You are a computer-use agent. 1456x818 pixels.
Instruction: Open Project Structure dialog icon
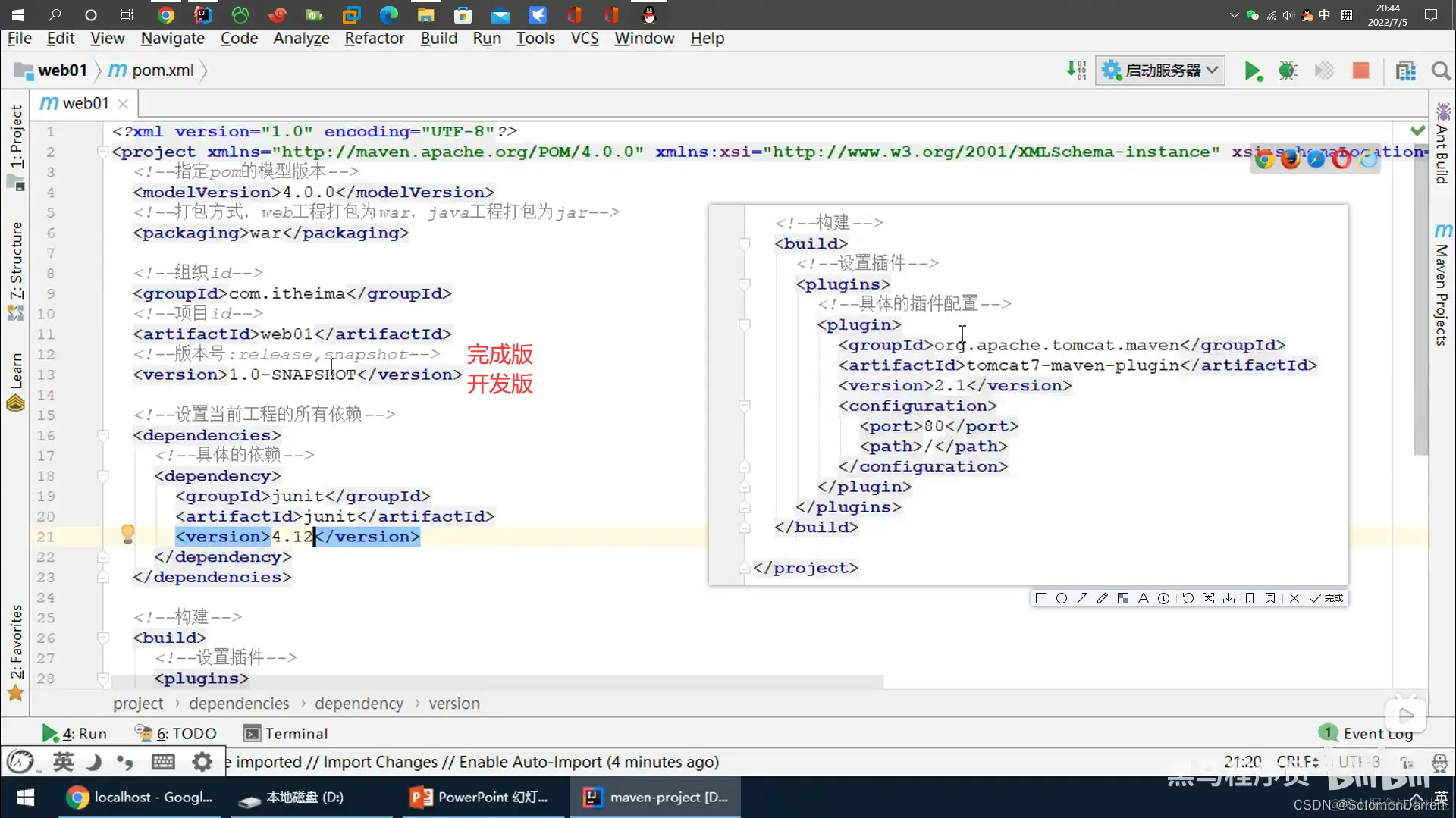pyautogui.click(x=1406, y=71)
